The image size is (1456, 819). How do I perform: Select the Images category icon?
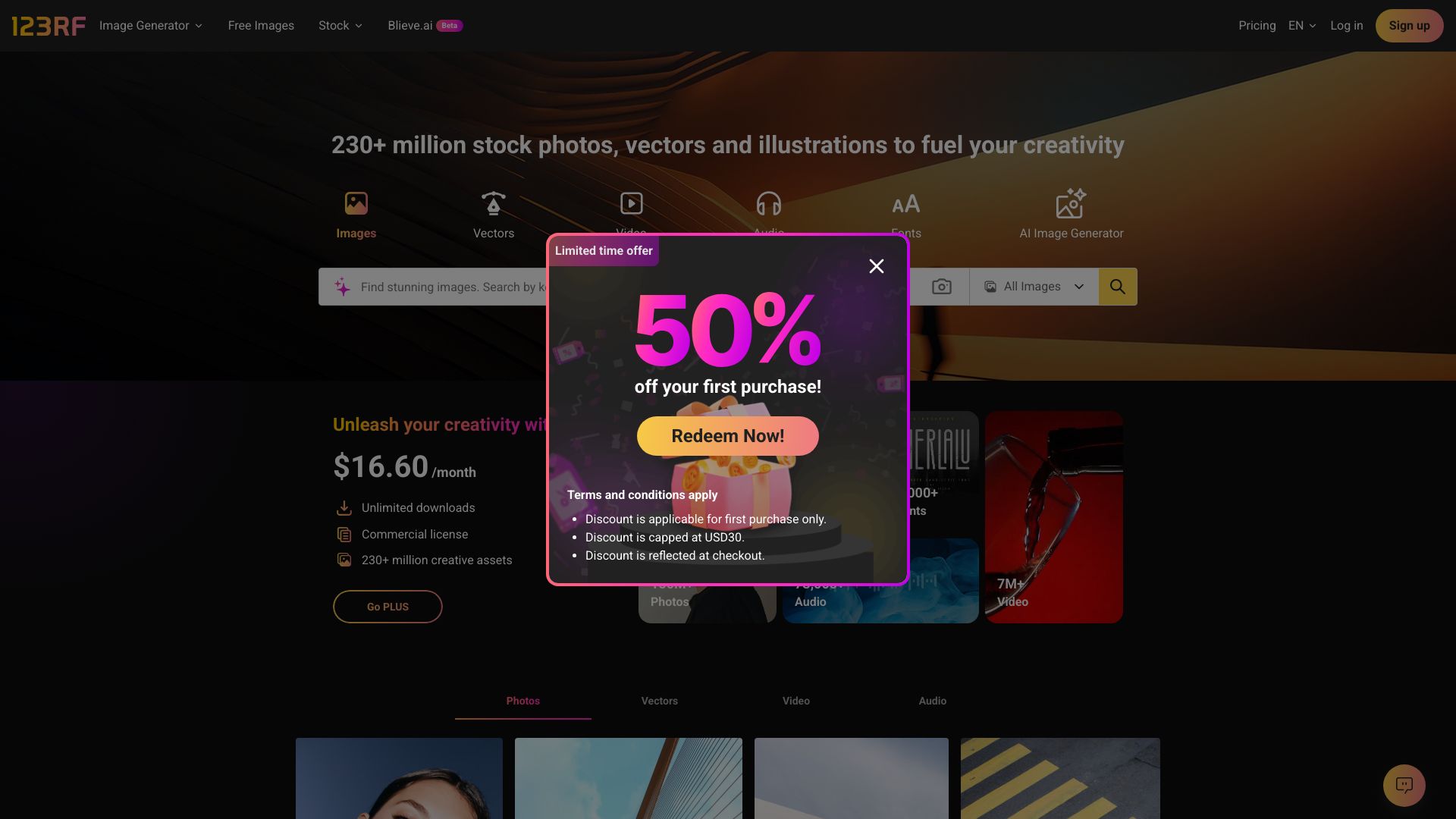tap(356, 203)
